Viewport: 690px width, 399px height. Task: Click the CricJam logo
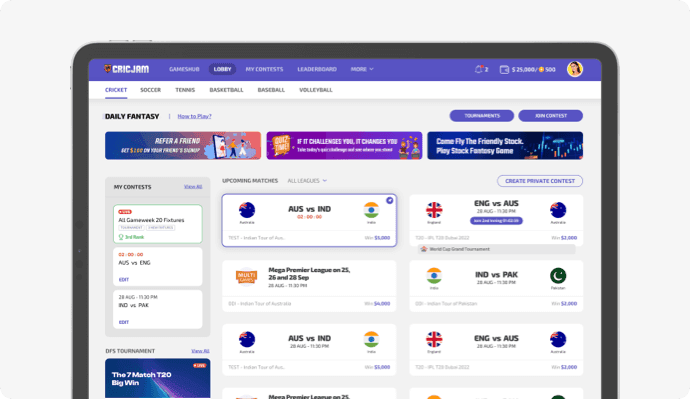[x=126, y=69]
